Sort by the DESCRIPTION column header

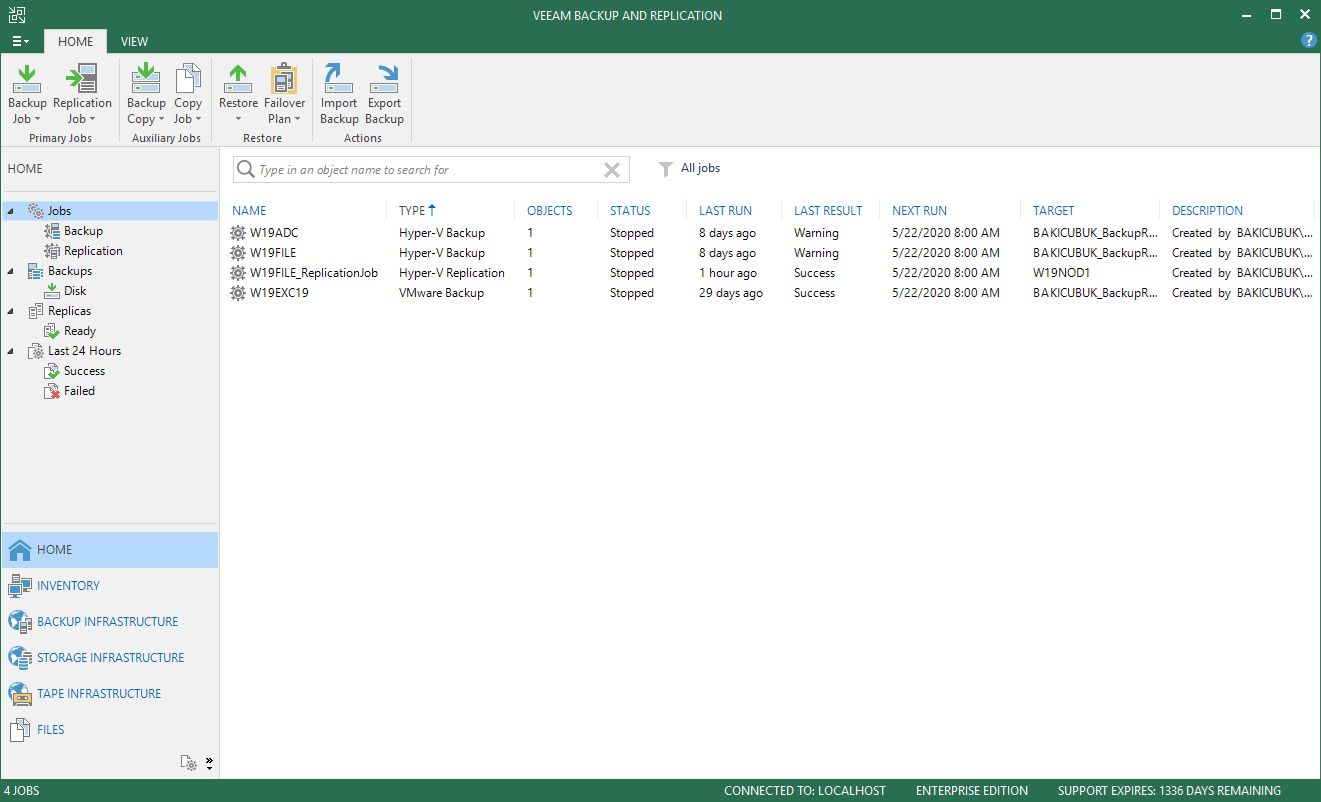click(1208, 211)
